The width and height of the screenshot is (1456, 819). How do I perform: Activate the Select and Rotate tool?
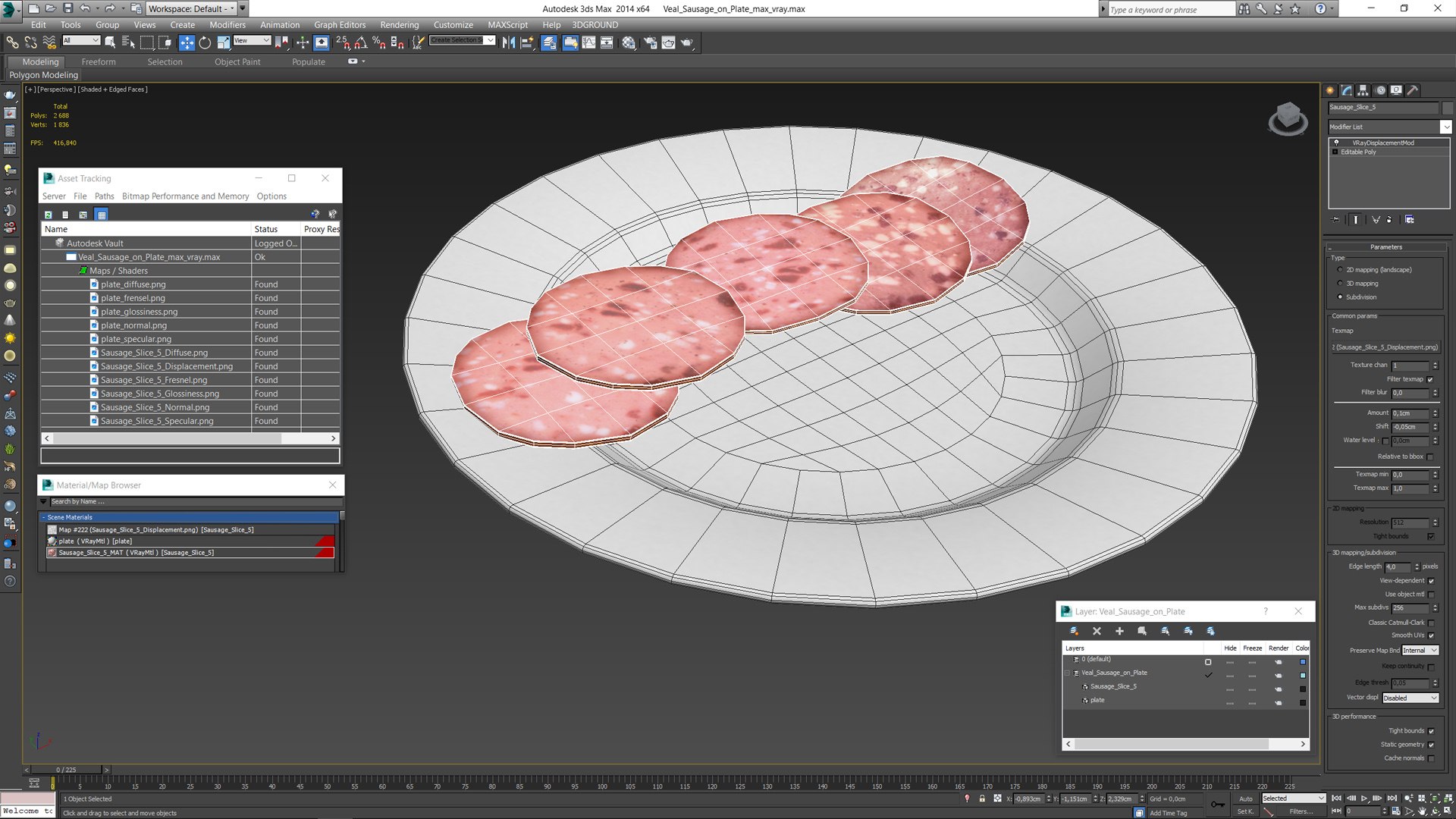(x=205, y=42)
